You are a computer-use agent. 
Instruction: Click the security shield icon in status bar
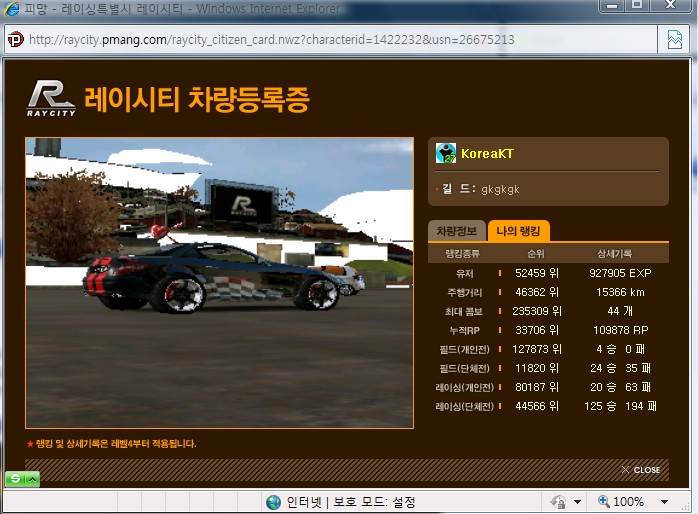pos(558,501)
